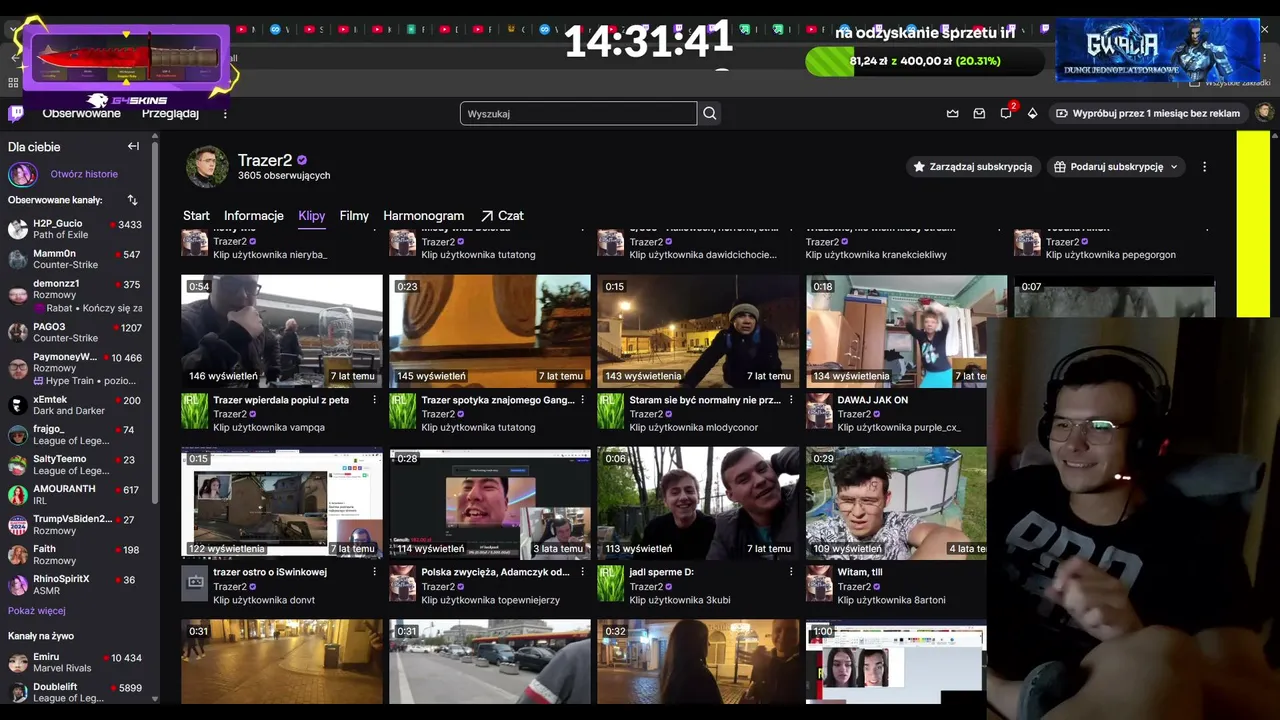Expand followed channels with Pokaż więcej
This screenshot has height=720, width=1280.
[x=37, y=611]
